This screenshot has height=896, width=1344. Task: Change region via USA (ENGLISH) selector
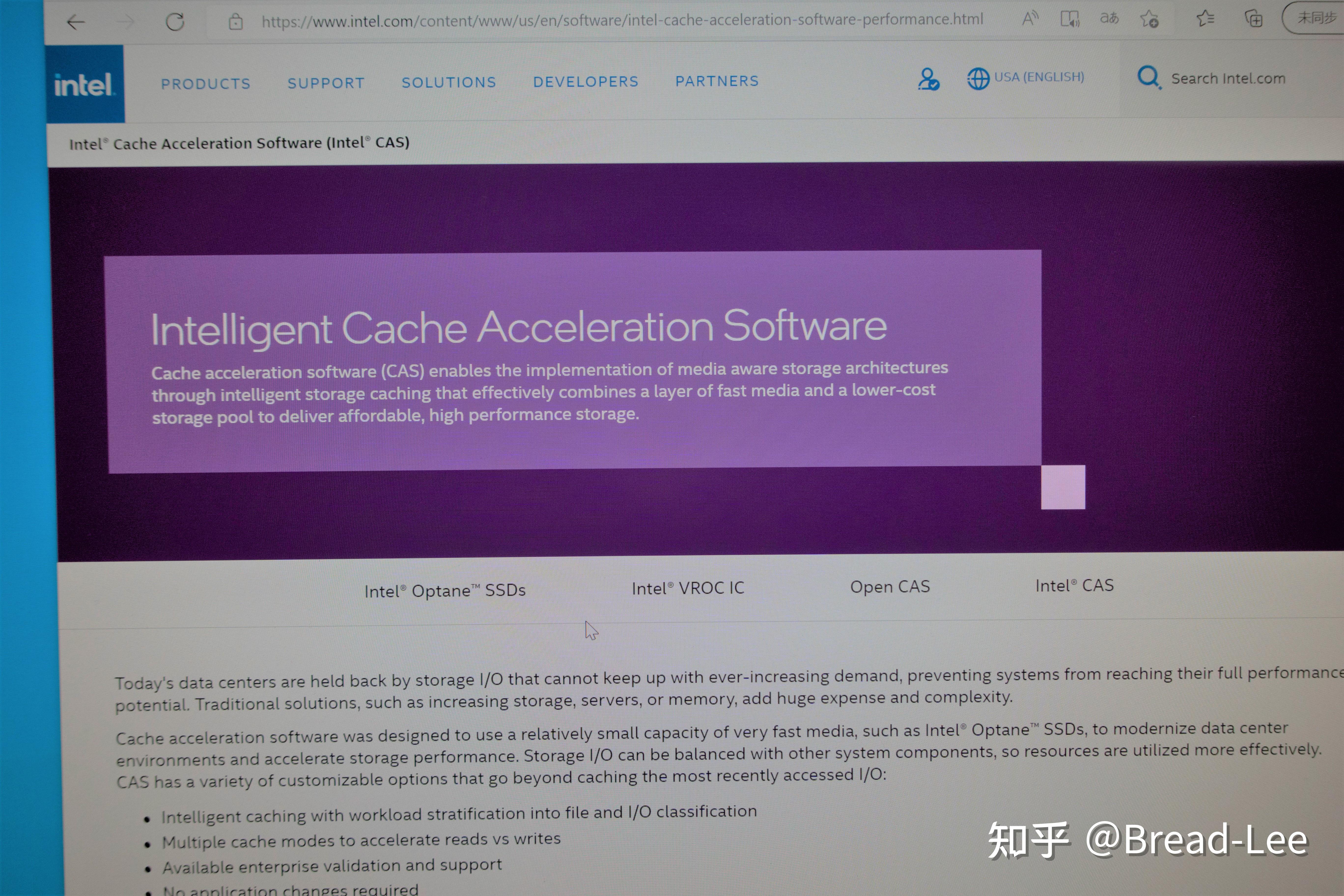tap(1039, 77)
